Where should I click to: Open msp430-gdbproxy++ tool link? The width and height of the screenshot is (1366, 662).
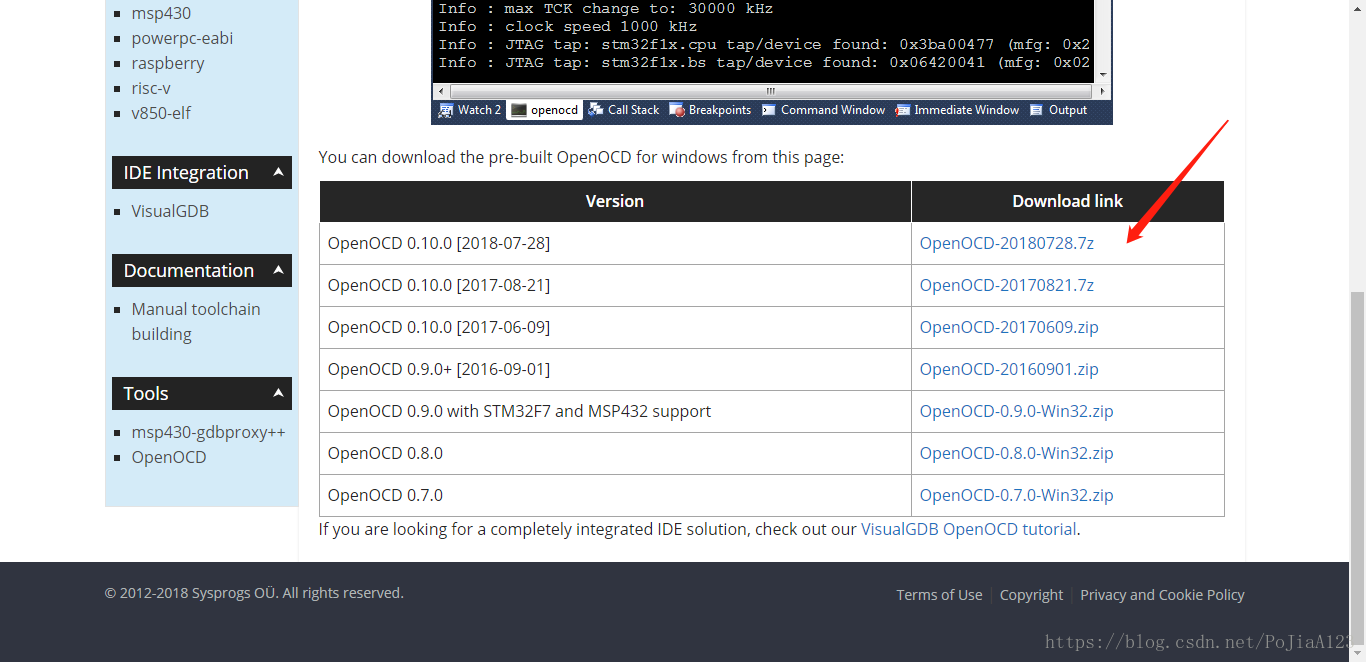point(208,432)
